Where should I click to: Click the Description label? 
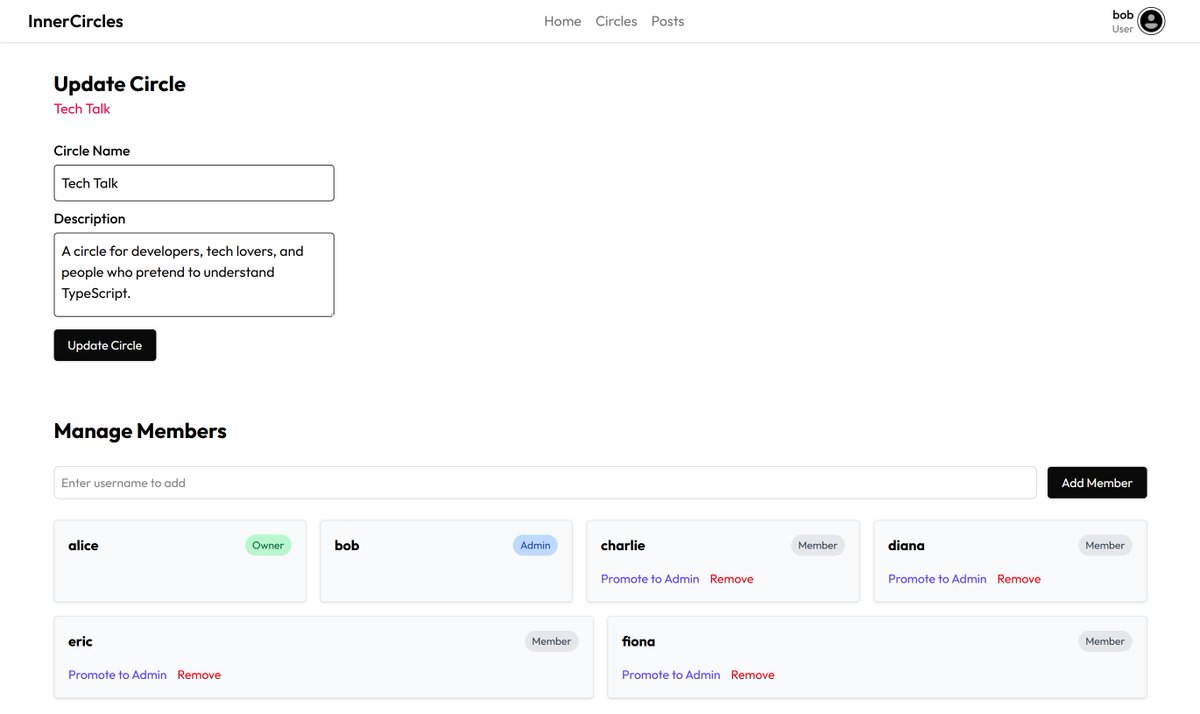pyautogui.click(x=90, y=219)
